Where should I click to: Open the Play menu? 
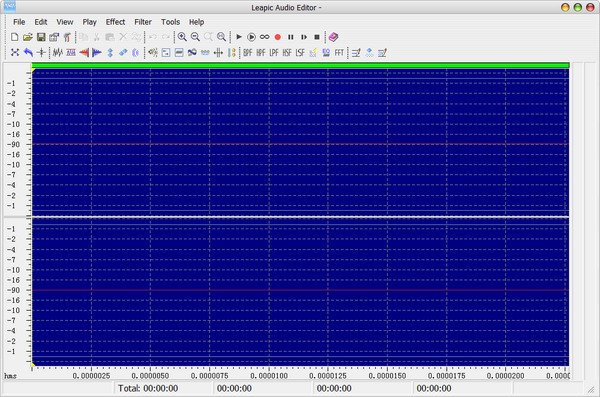click(90, 22)
